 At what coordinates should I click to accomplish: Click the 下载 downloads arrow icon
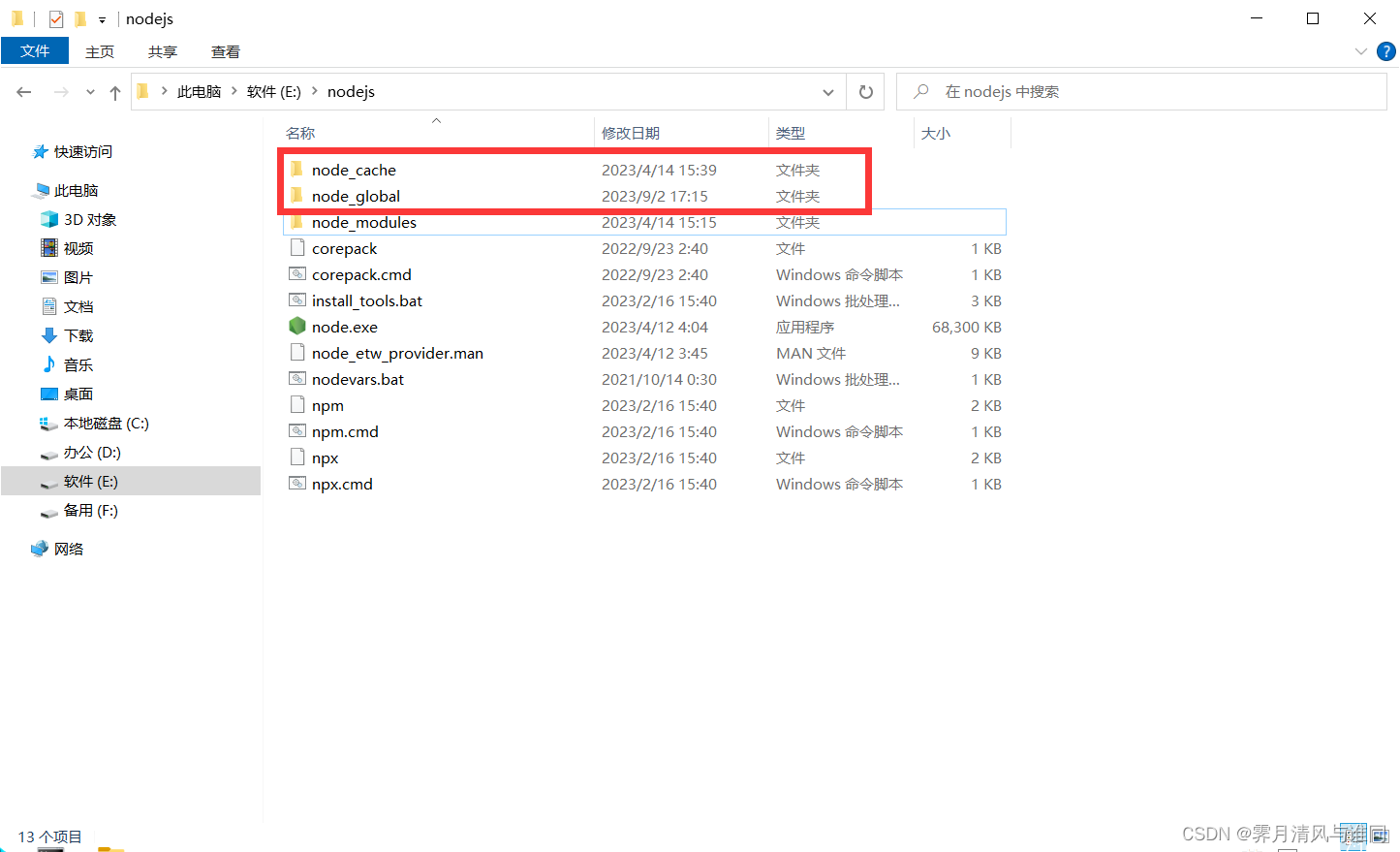point(49,335)
